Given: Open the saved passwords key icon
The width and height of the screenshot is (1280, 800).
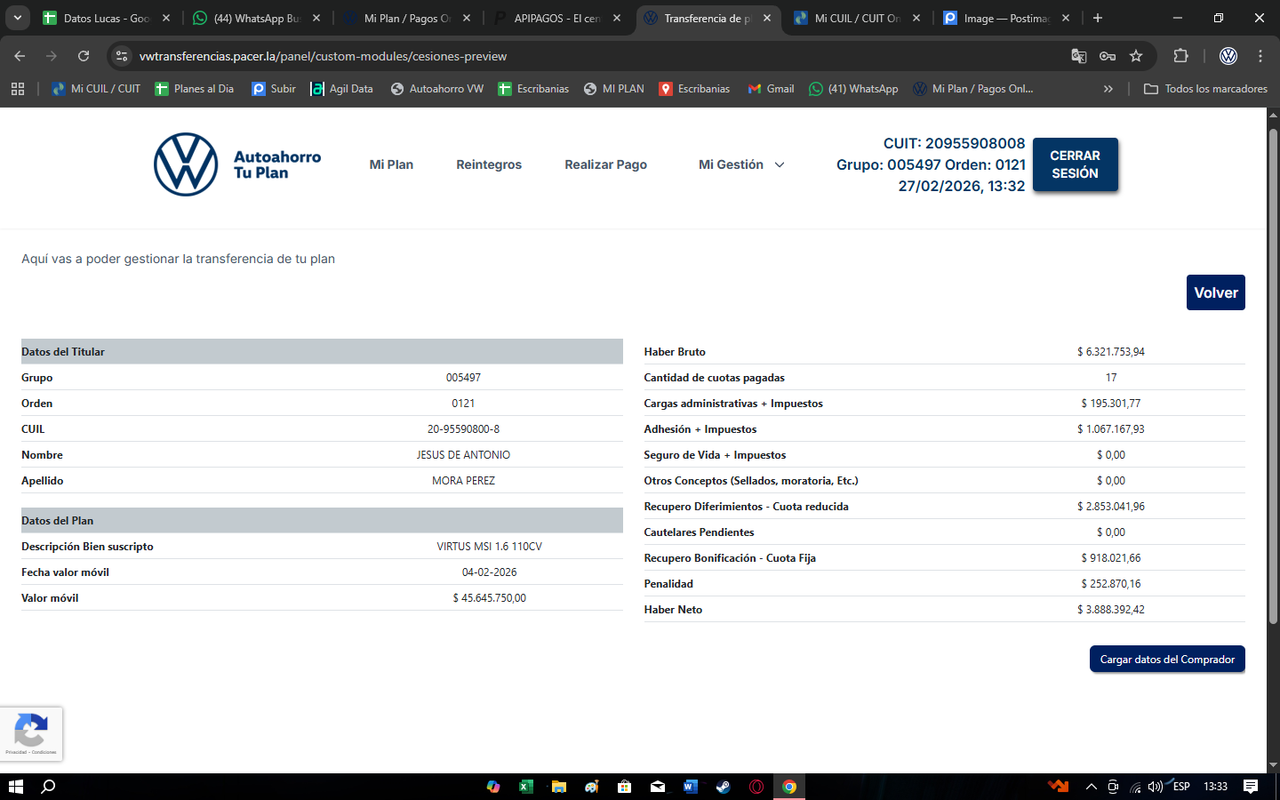Looking at the screenshot, I should pos(1107,56).
